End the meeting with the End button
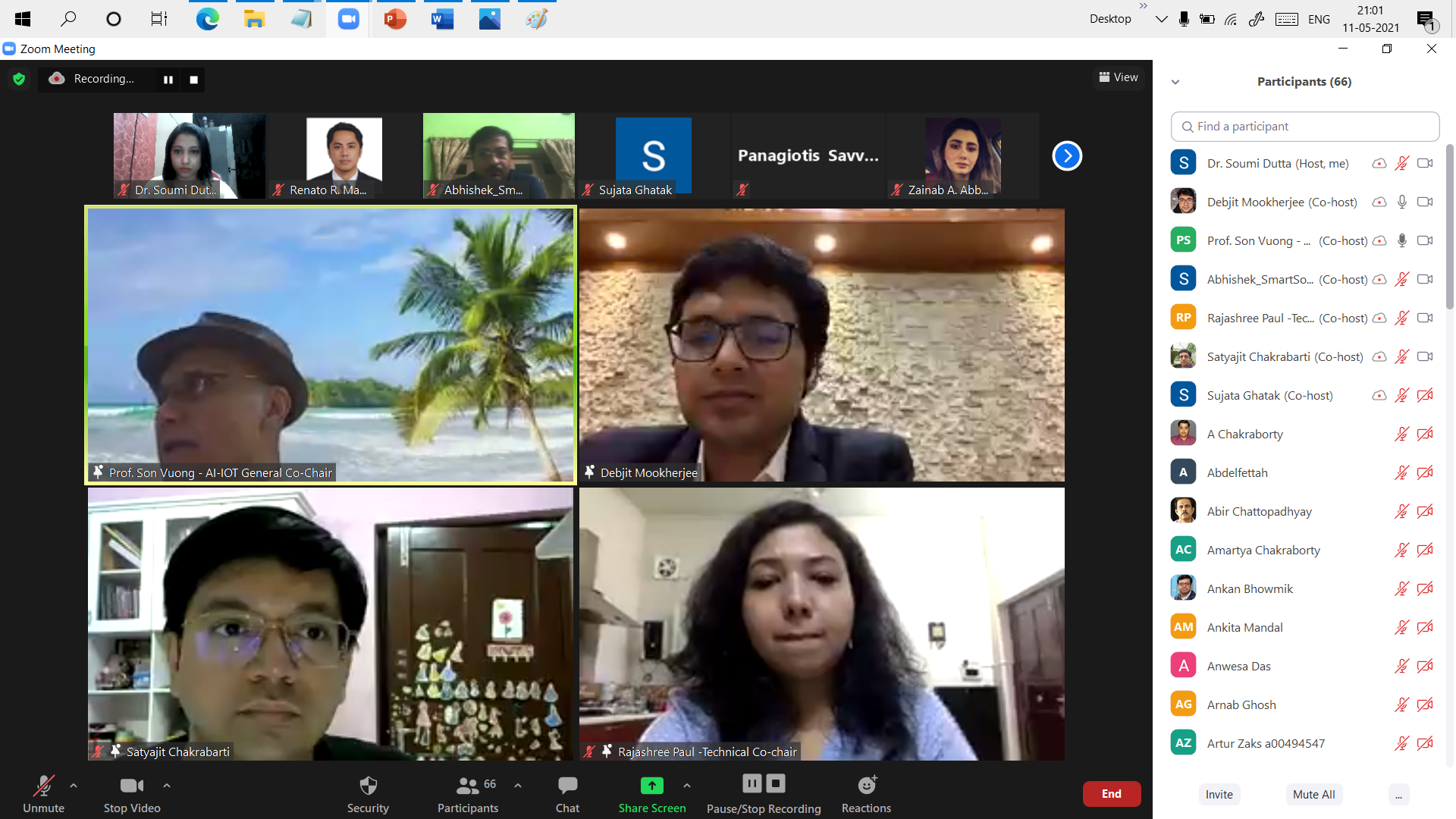The height and width of the screenshot is (819, 1456). 1112,794
